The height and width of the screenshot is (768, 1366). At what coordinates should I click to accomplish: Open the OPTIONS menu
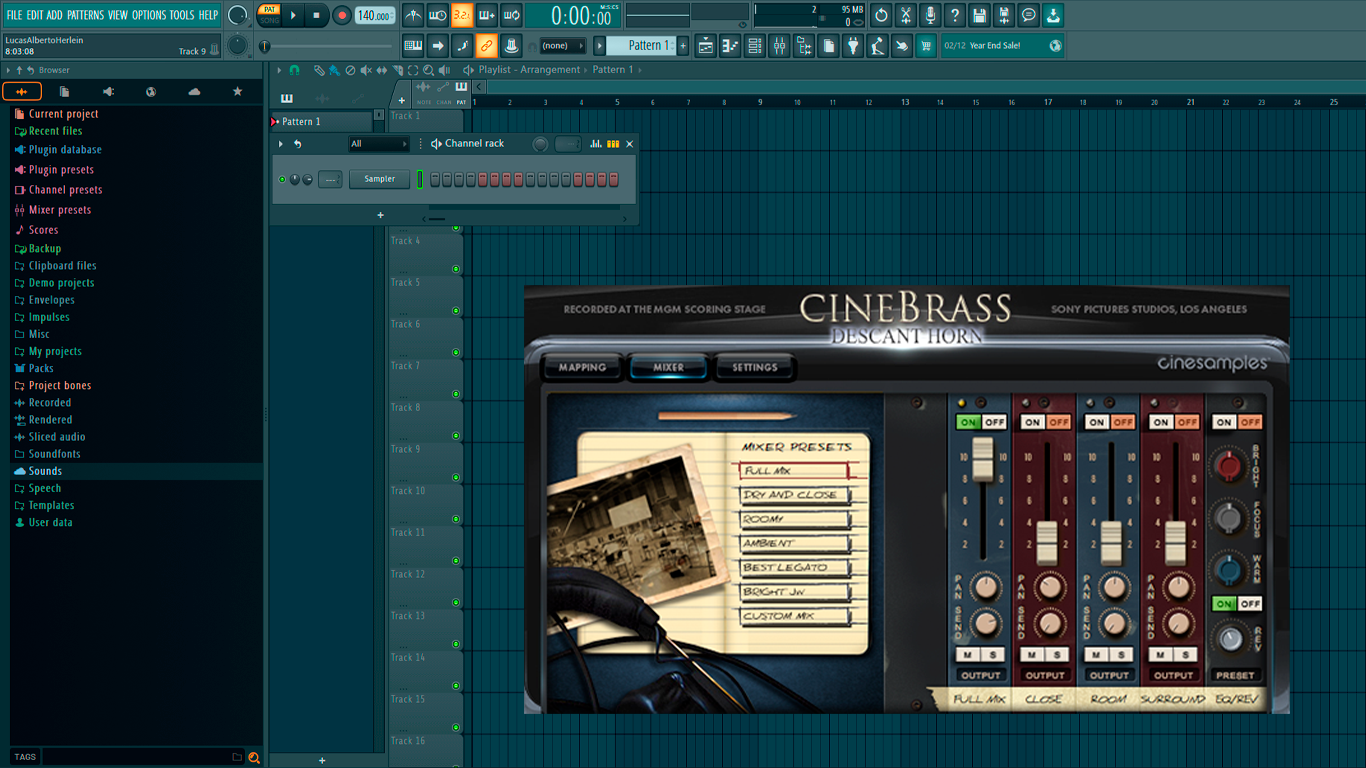click(x=149, y=15)
